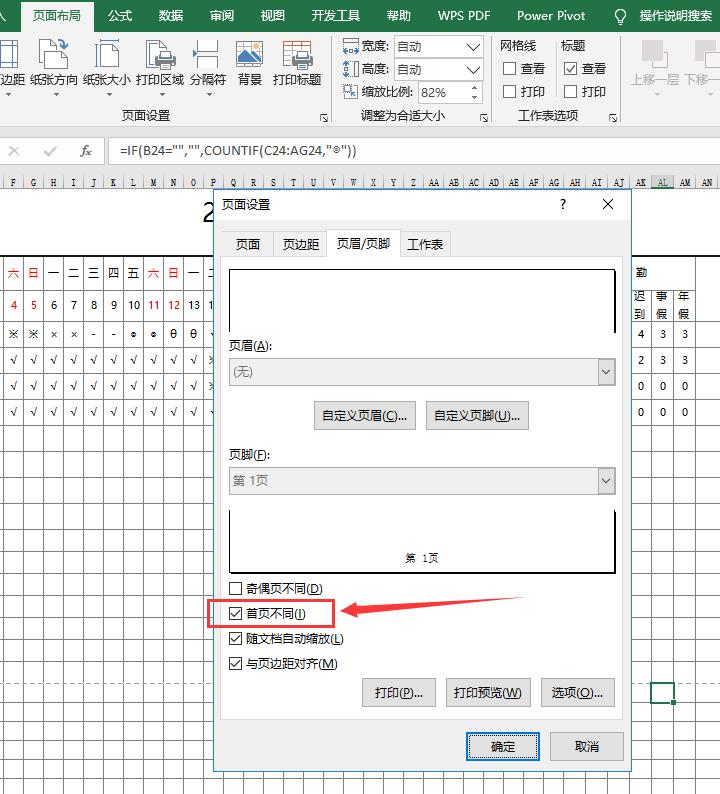Dismiss dialog with 取消 button

(586, 746)
